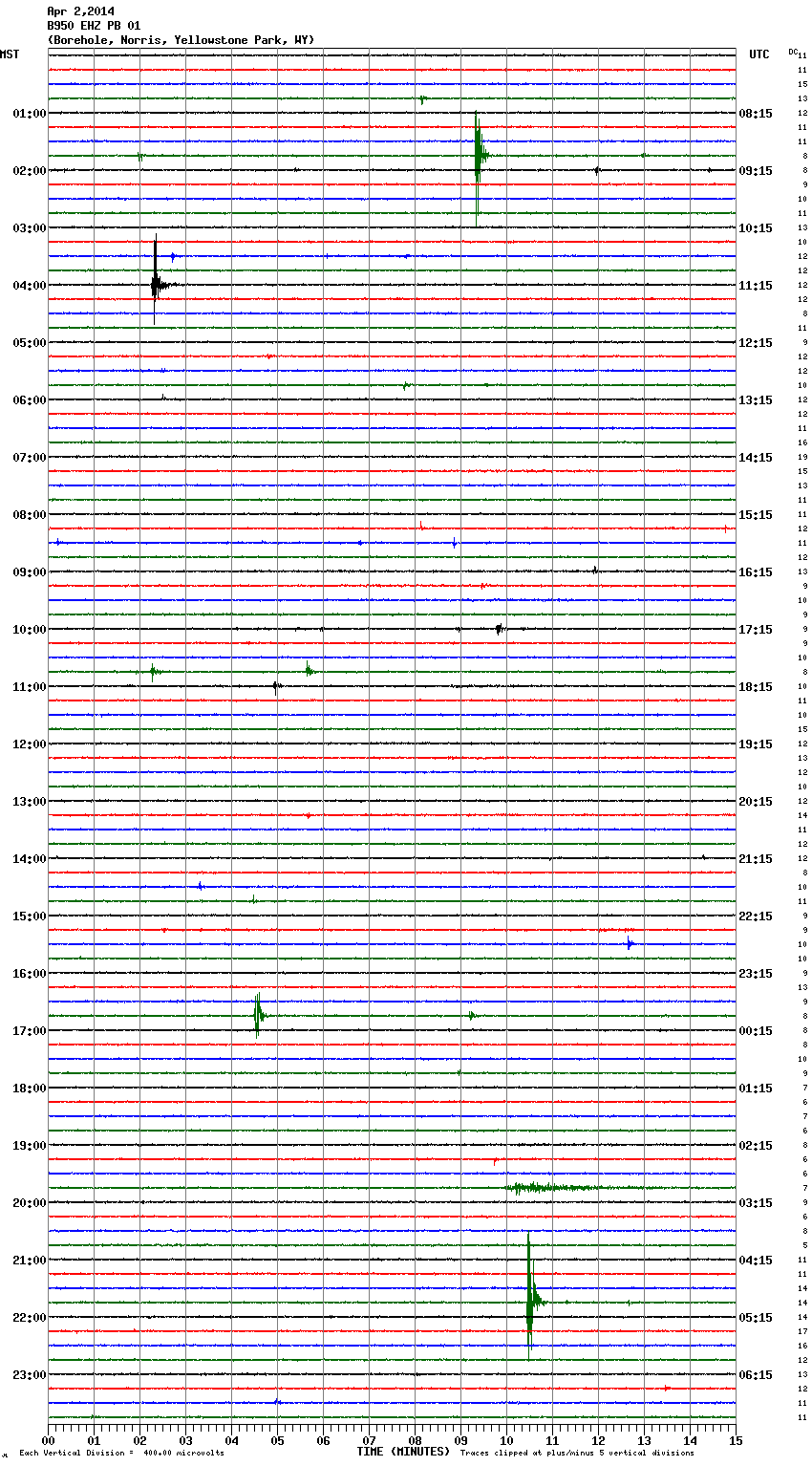Click the 16:00 MST time label

point(30,974)
